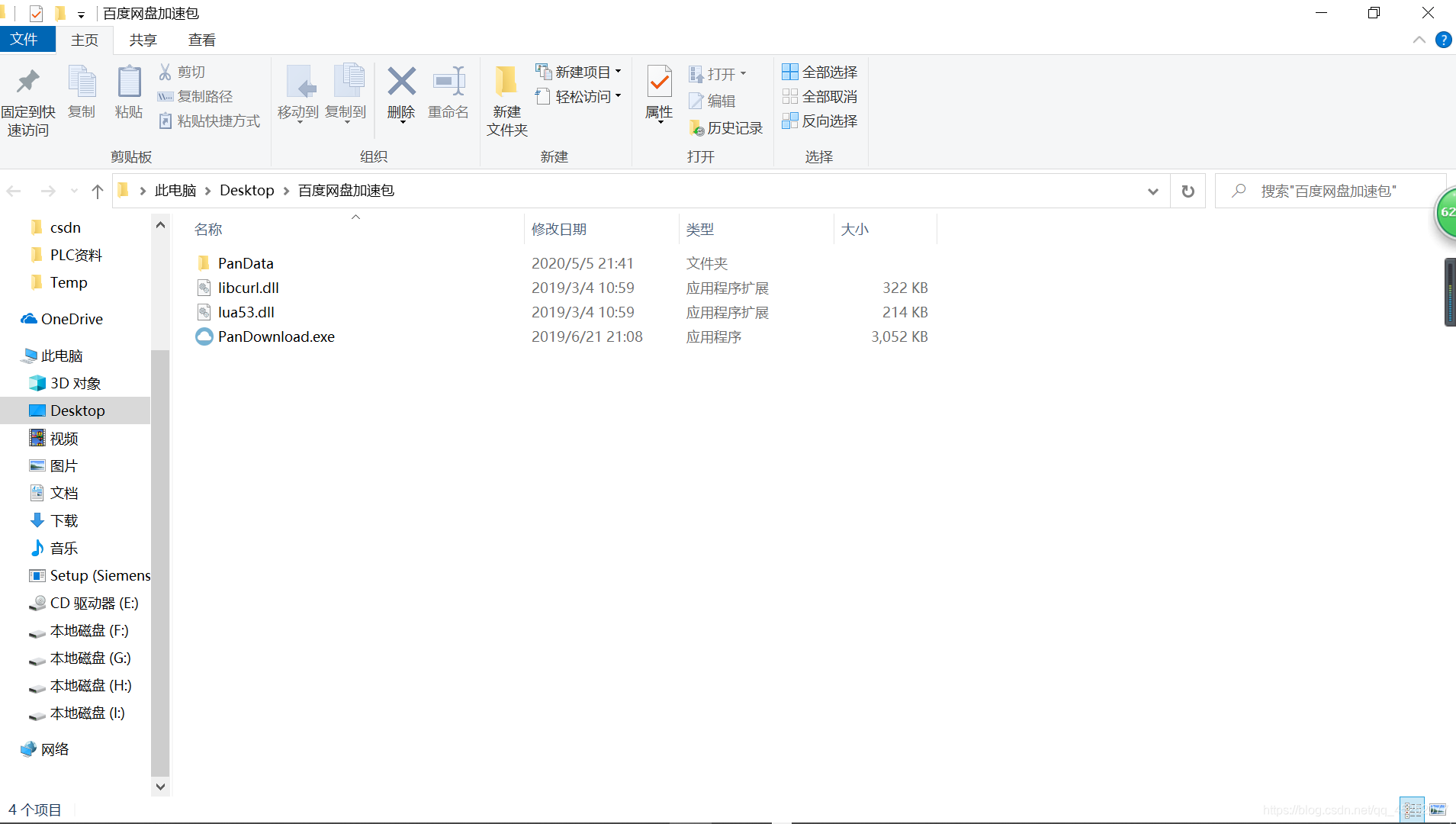Collapse the ribbon with the chevron

[x=1419, y=40]
